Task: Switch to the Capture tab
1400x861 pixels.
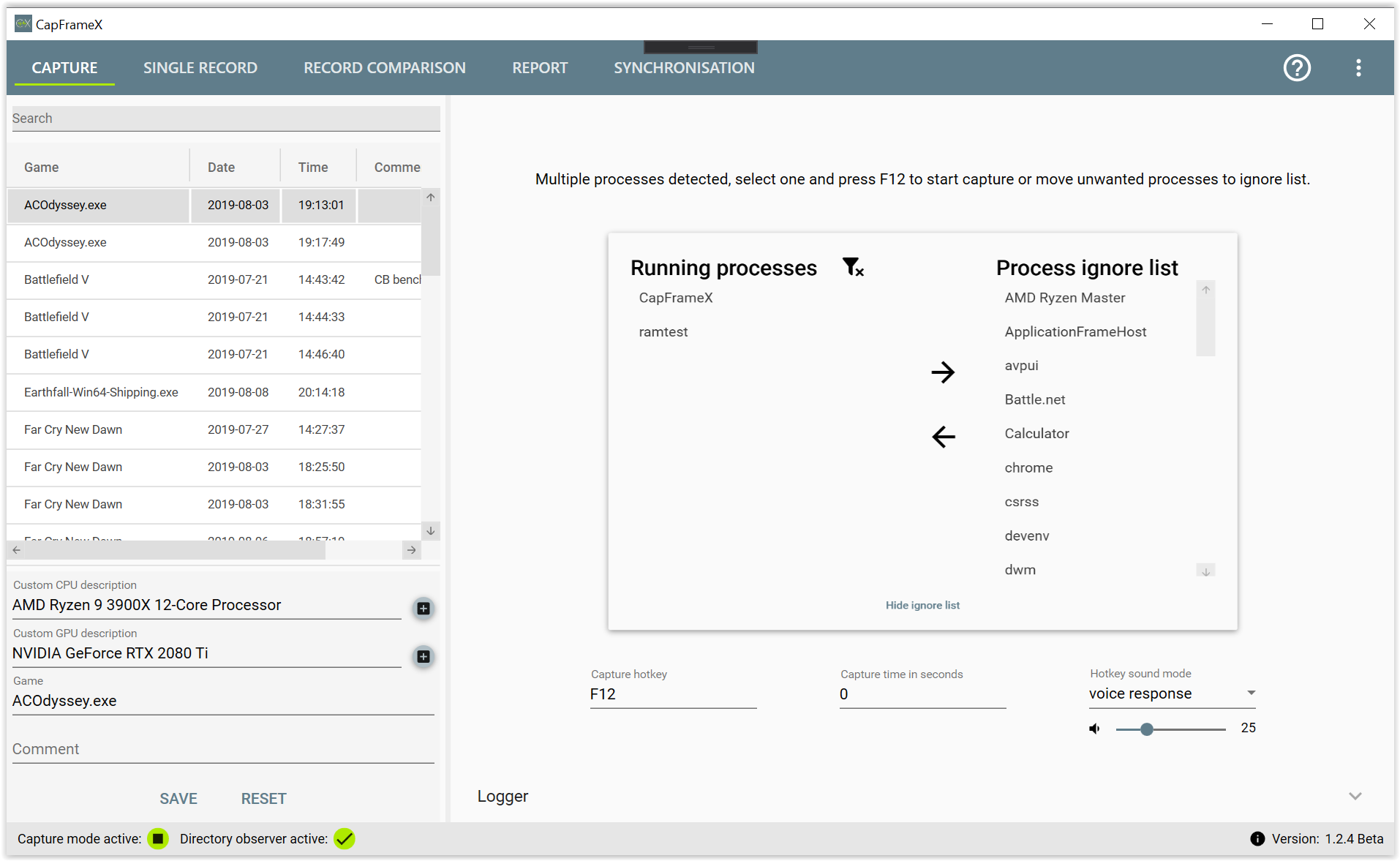Action: click(64, 68)
